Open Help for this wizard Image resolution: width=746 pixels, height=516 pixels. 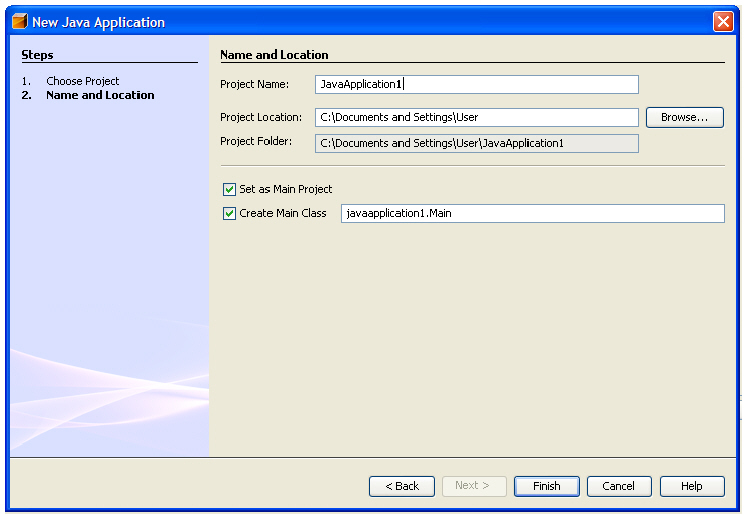pyautogui.click(x=692, y=487)
